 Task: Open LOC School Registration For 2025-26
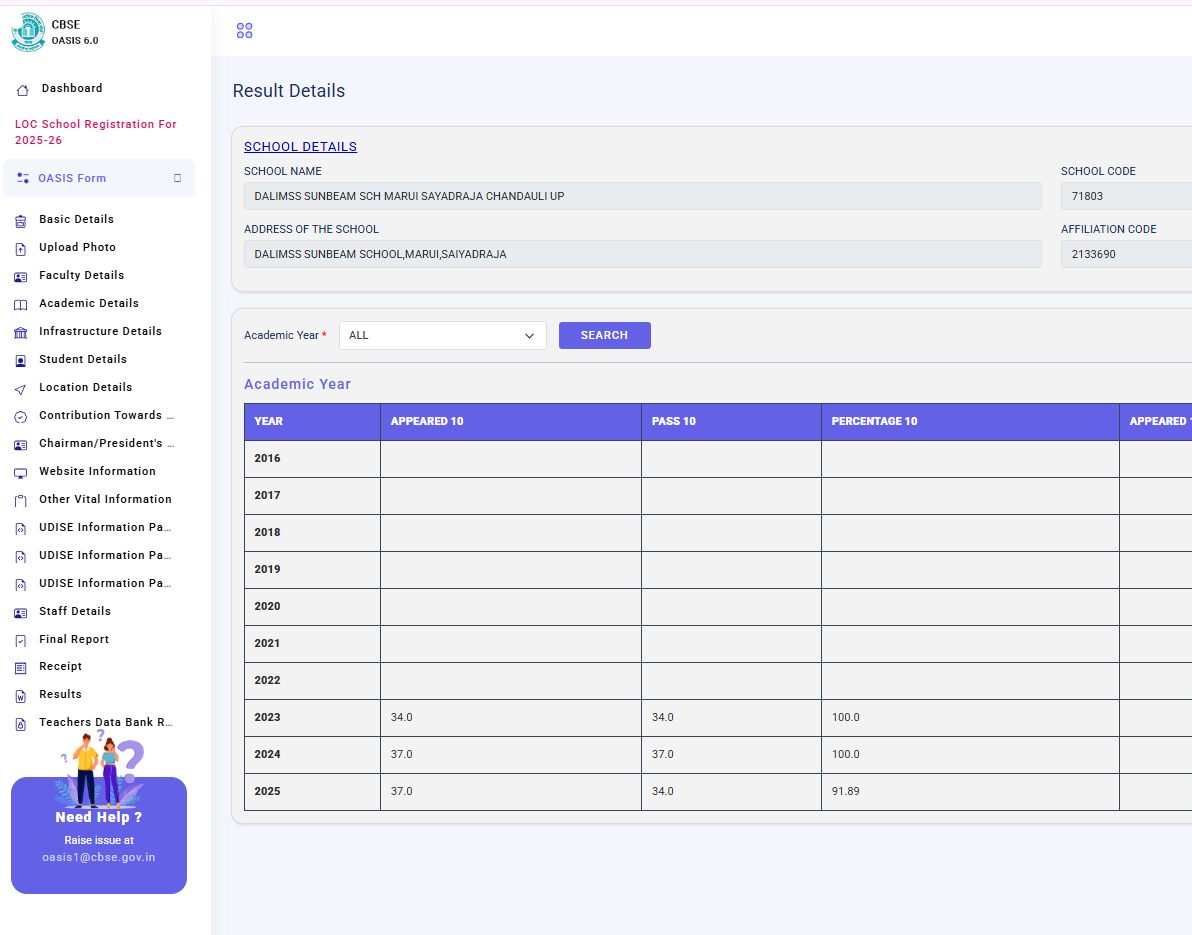[95, 132]
